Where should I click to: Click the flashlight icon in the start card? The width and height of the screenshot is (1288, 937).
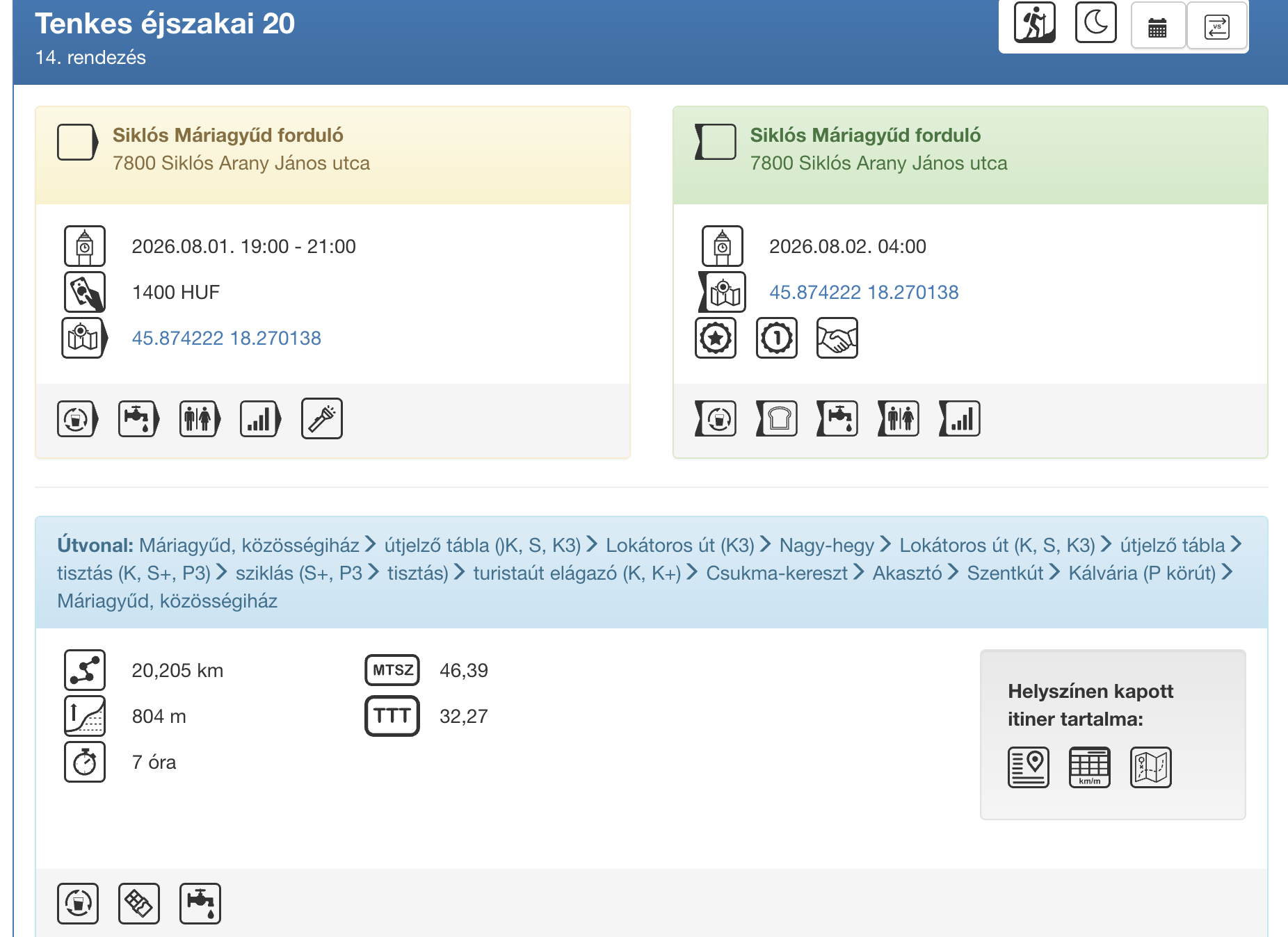pyautogui.click(x=322, y=418)
